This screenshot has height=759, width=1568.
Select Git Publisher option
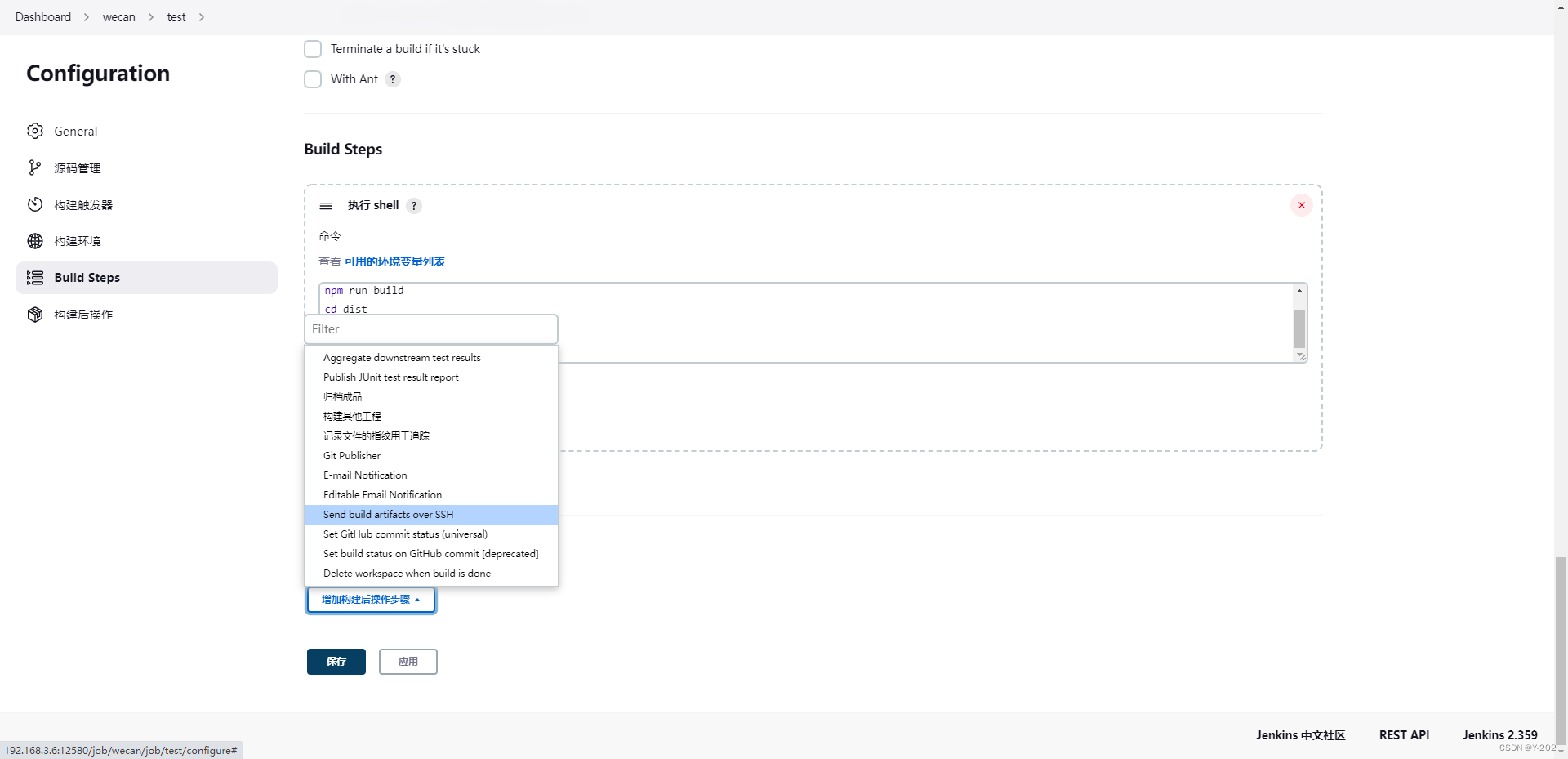pyautogui.click(x=431, y=456)
